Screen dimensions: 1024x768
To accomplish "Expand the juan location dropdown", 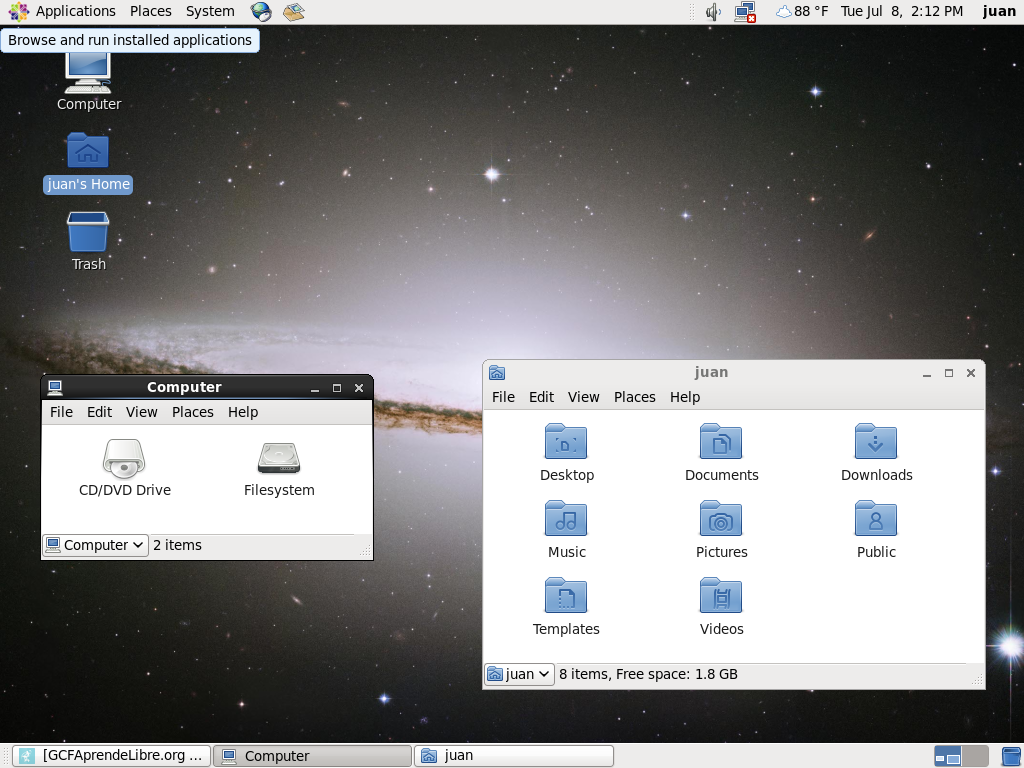I will [519, 674].
